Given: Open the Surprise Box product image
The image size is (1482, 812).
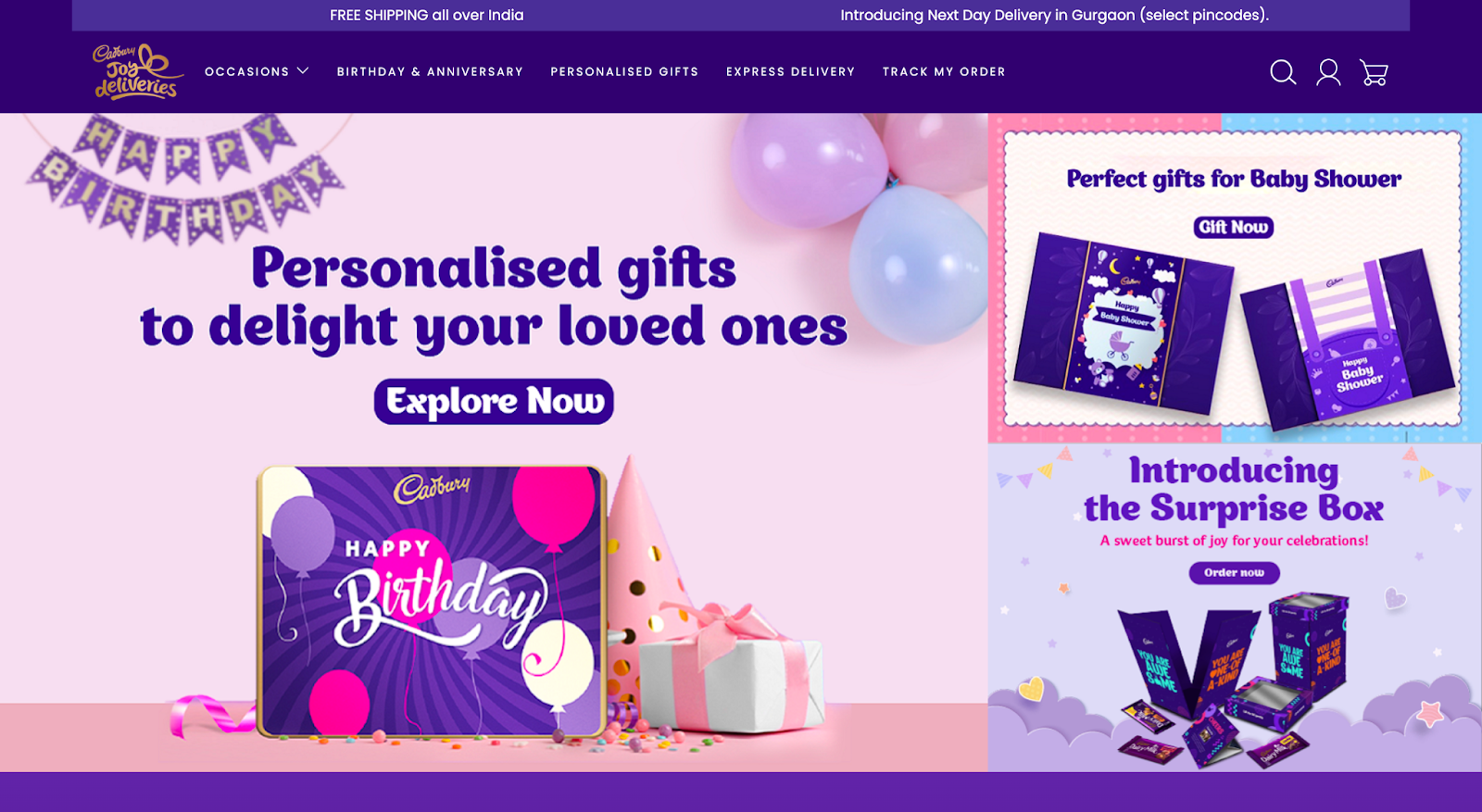Looking at the screenshot, I should (1232, 681).
